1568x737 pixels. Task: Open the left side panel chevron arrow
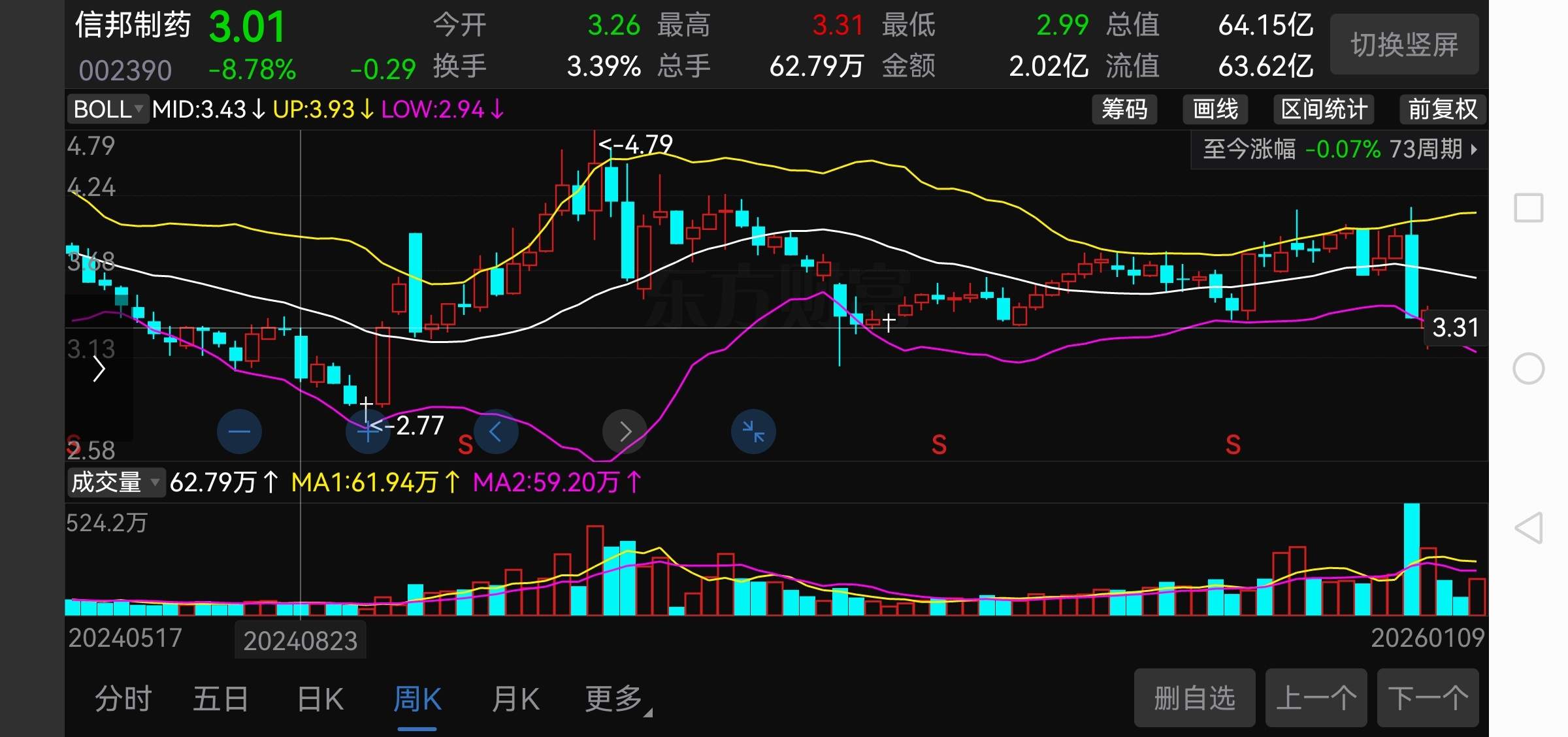(x=99, y=369)
